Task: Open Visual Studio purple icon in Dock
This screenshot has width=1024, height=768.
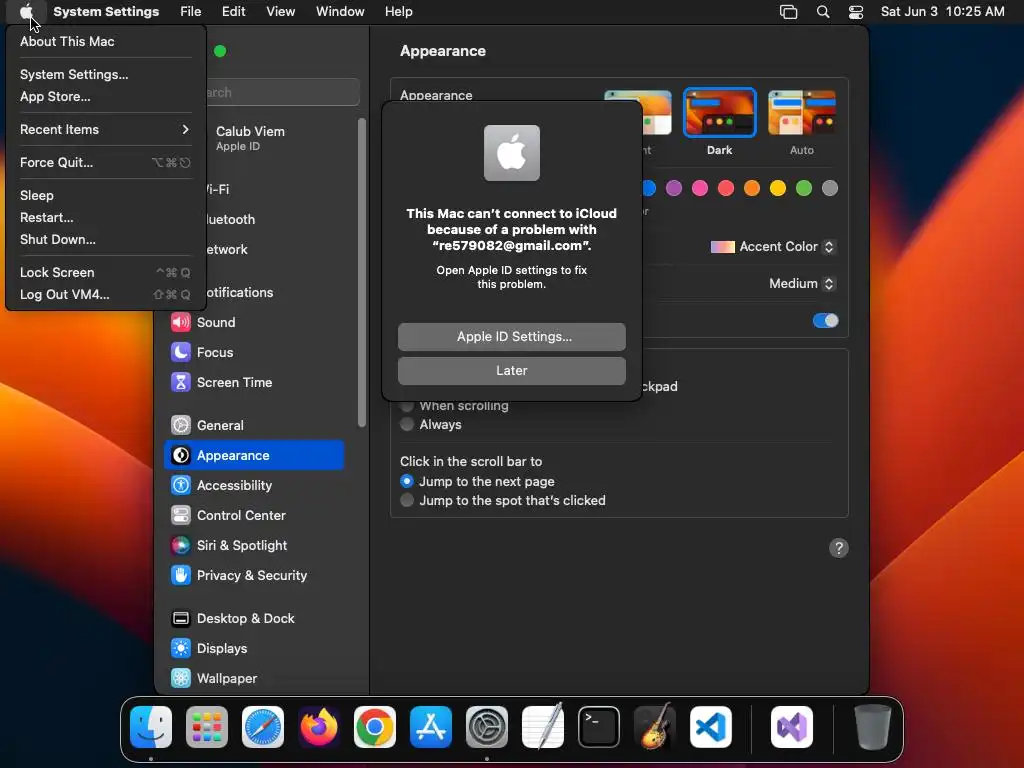Action: pyautogui.click(x=792, y=727)
